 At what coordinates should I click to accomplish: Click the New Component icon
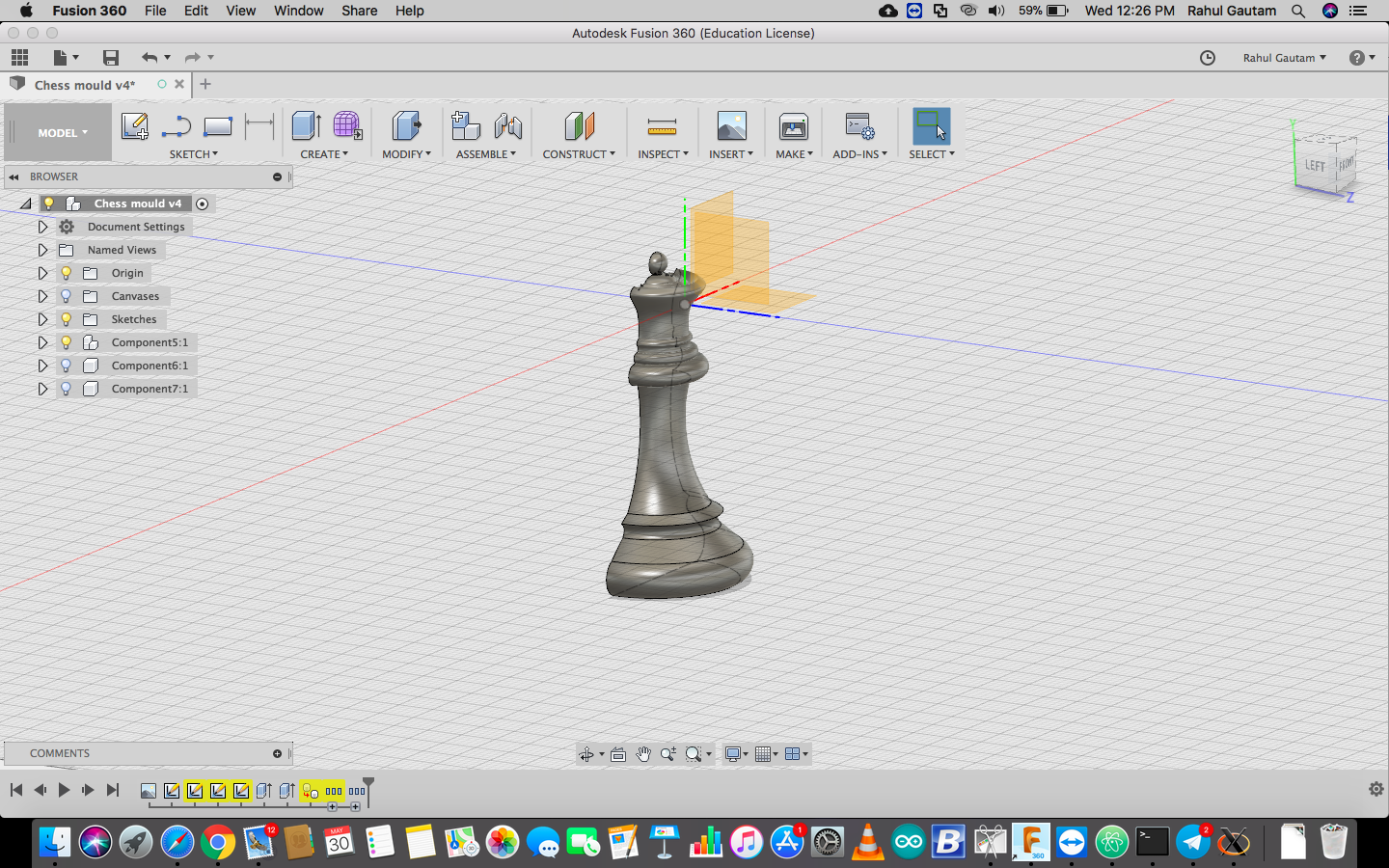[x=466, y=126]
